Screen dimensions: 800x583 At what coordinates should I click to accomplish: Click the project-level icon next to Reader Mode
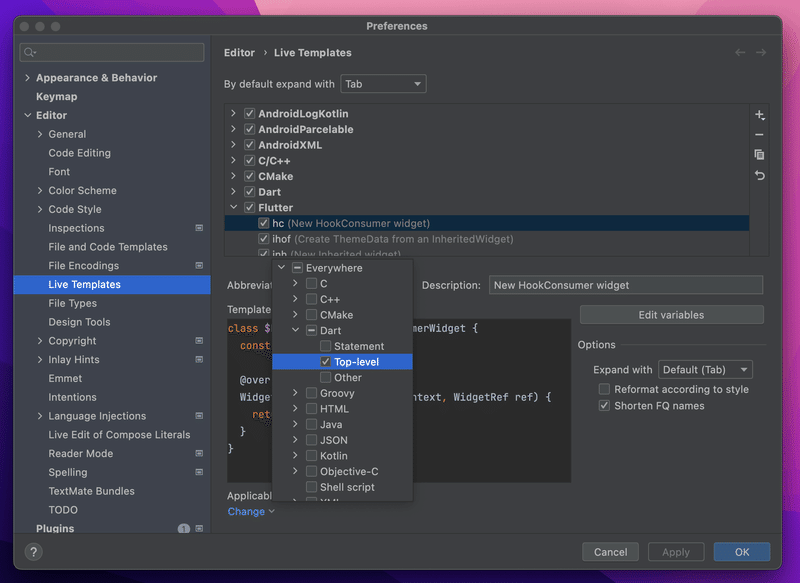point(199,453)
